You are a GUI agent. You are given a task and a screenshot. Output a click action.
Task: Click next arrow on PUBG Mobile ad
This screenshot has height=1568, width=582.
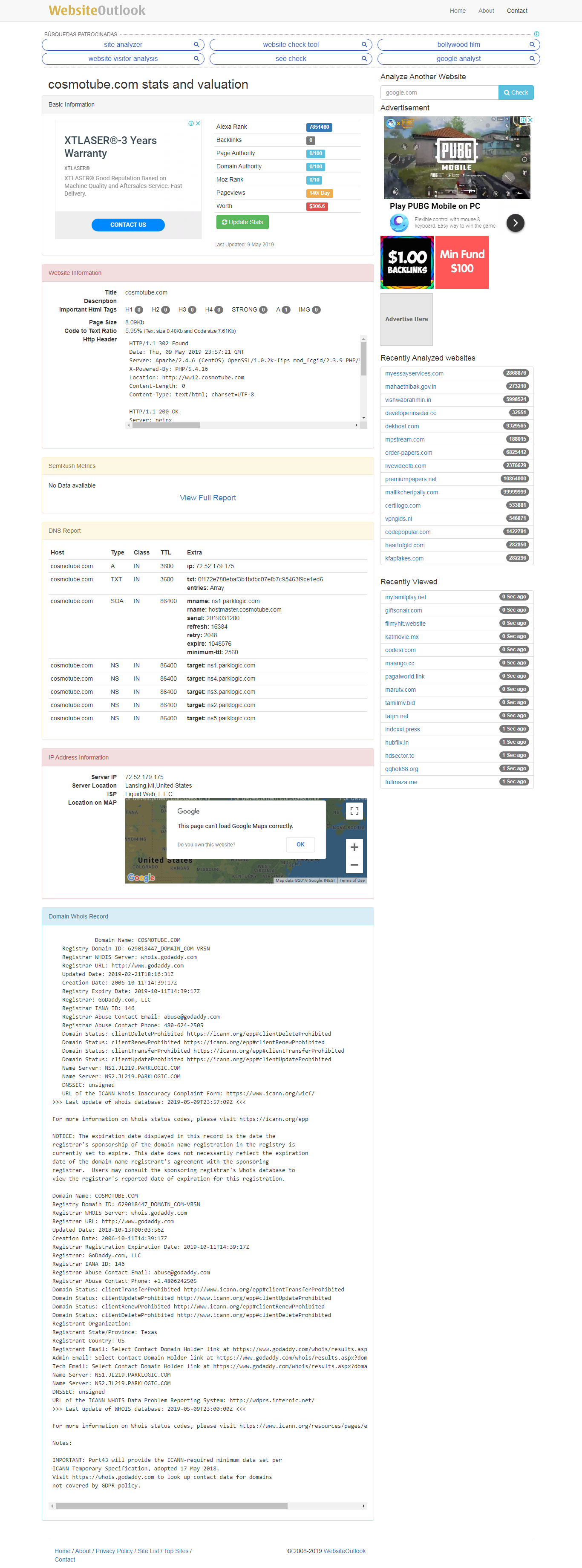[515, 223]
